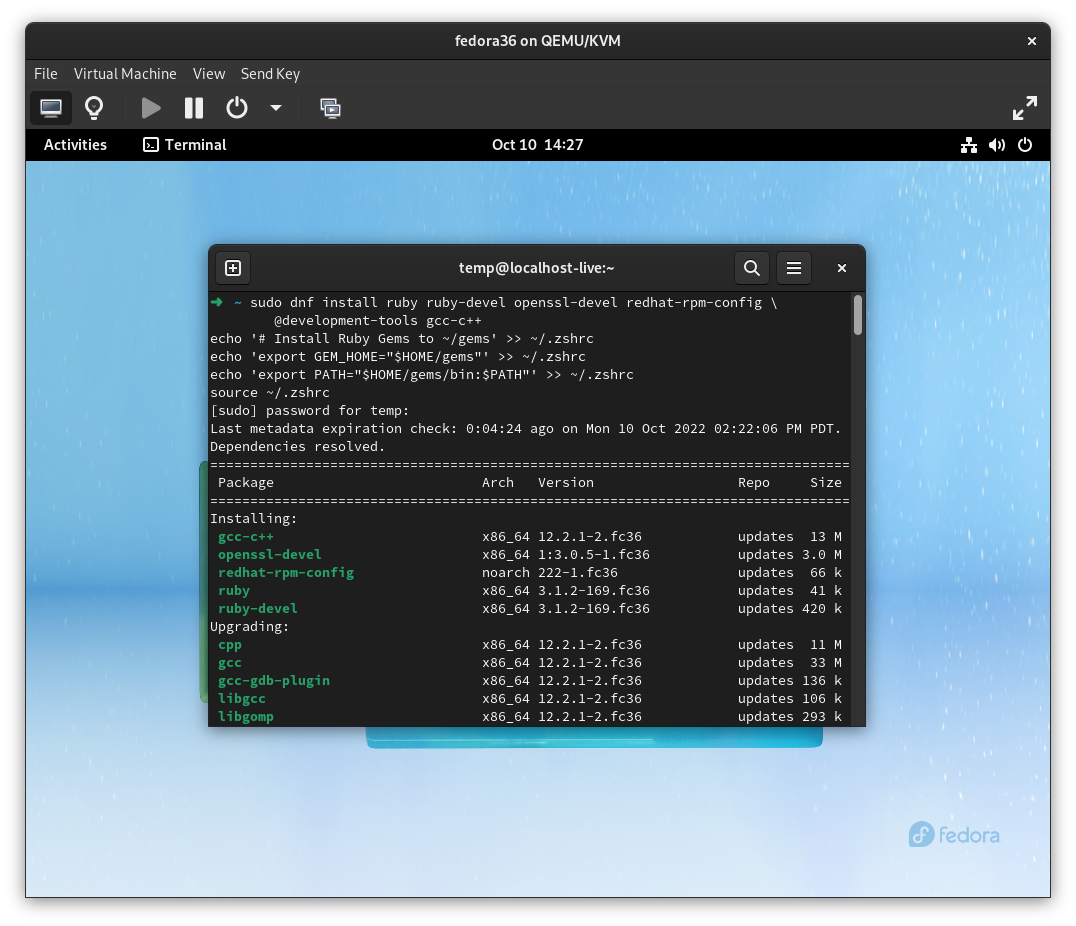Click ruby-devel package name
The width and height of the screenshot is (1076, 926).
pyautogui.click(x=257, y=608)
